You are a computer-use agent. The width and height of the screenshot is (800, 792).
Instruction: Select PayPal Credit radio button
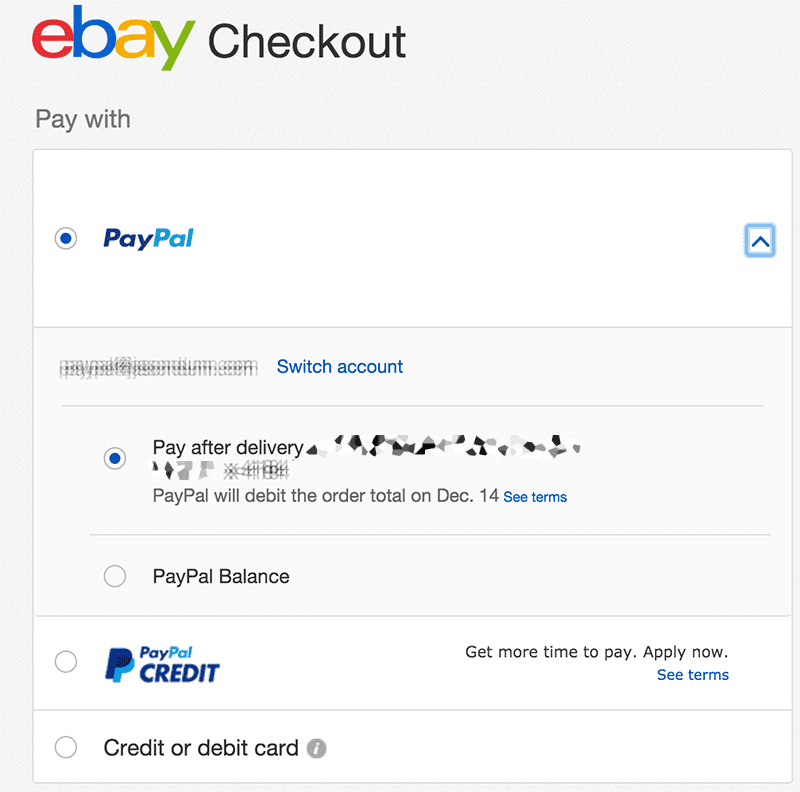pos(66,662)
